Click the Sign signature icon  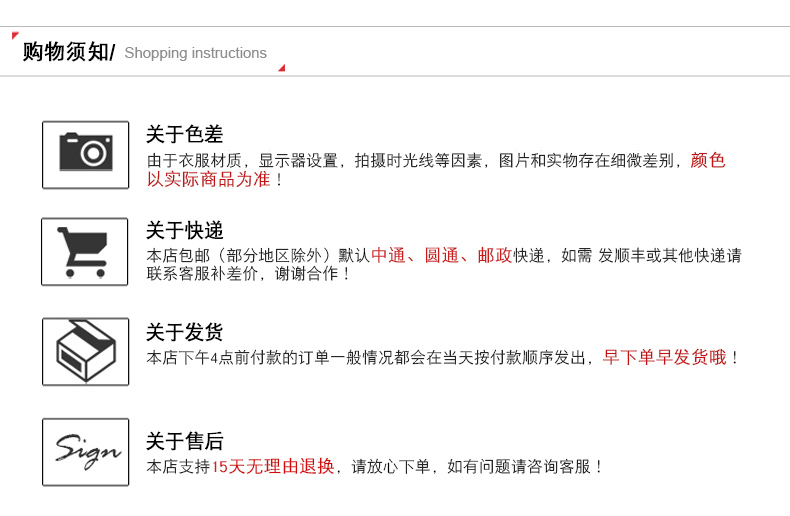point(85,452)
